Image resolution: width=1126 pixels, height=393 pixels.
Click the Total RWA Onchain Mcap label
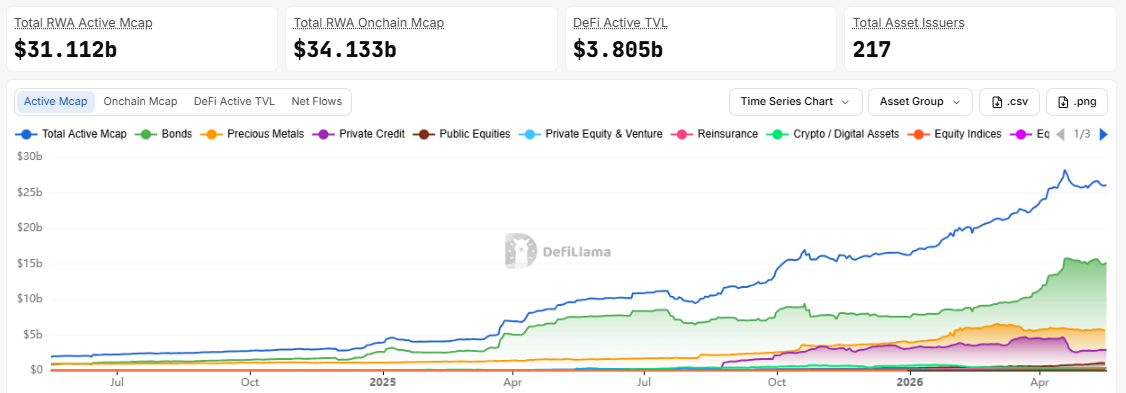click(368, 23)
